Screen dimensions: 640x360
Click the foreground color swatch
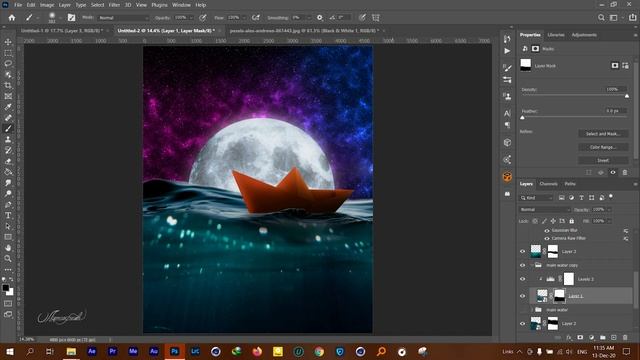(x=6, y=288)
